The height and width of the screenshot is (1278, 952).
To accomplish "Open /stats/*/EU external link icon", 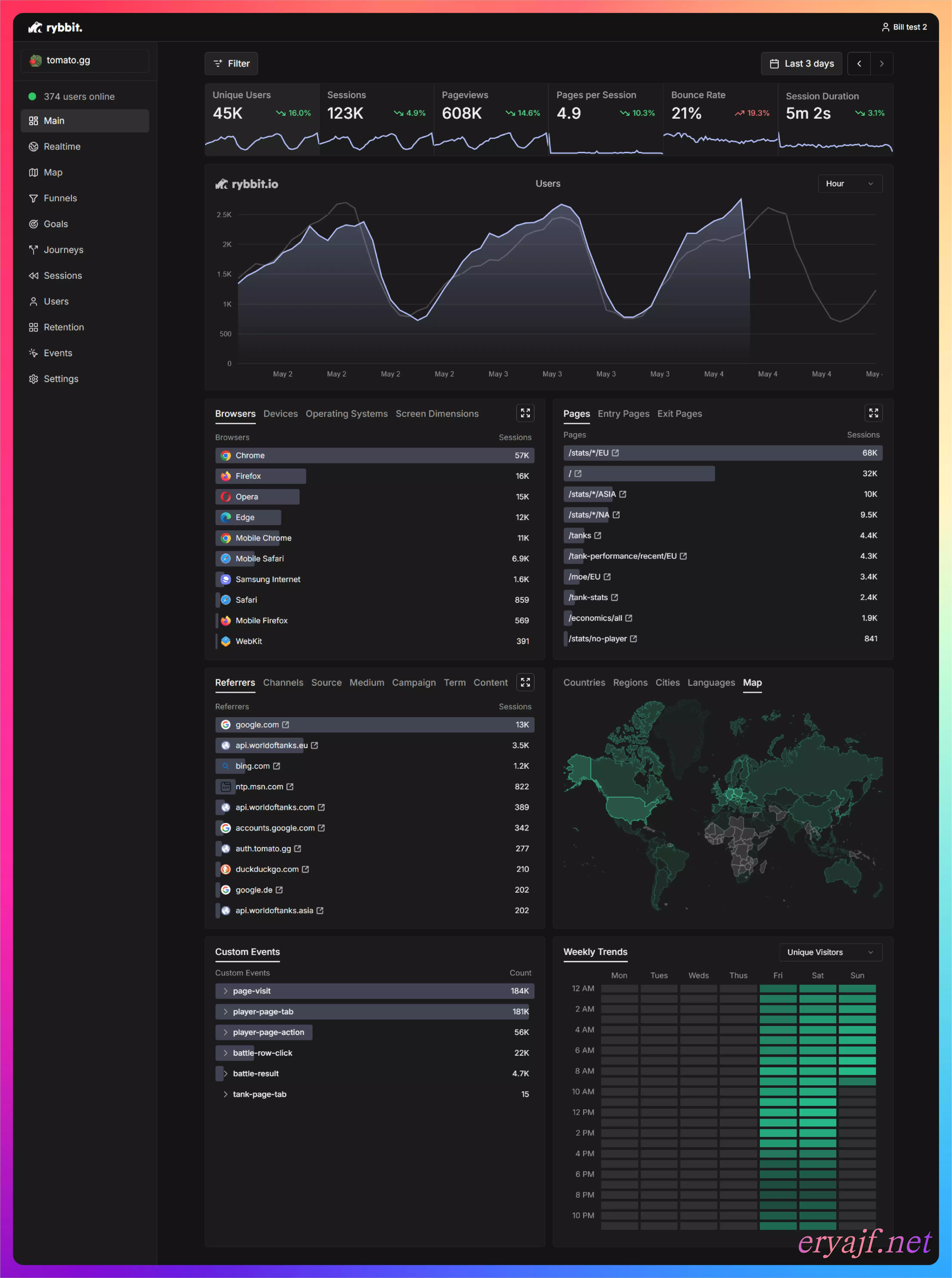I will click(x=616, y=453).
